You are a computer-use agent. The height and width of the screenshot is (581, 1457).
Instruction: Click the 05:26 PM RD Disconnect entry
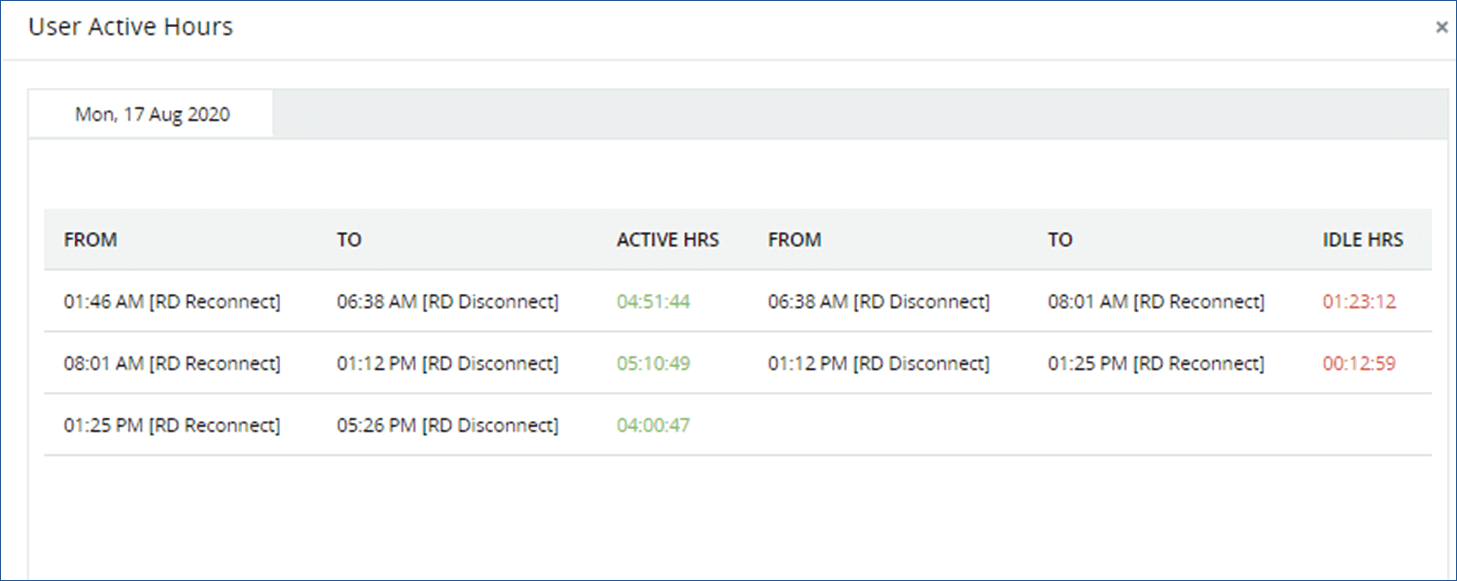pos(447,426)
